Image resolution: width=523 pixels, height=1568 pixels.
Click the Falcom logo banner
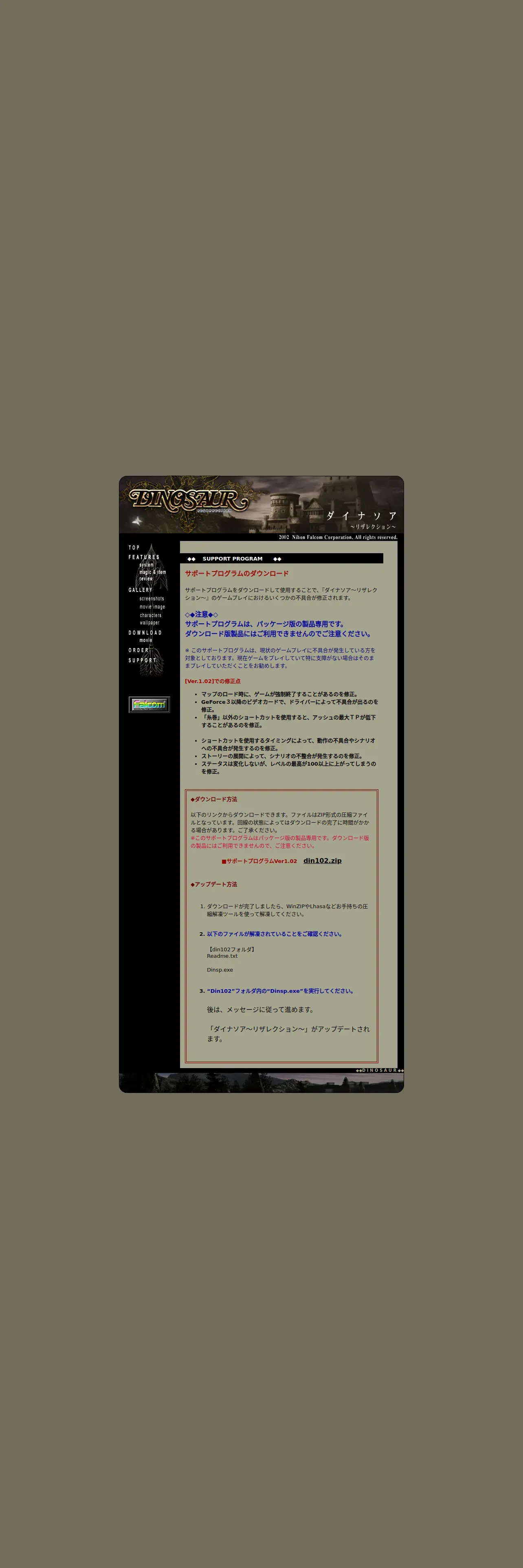149,705
